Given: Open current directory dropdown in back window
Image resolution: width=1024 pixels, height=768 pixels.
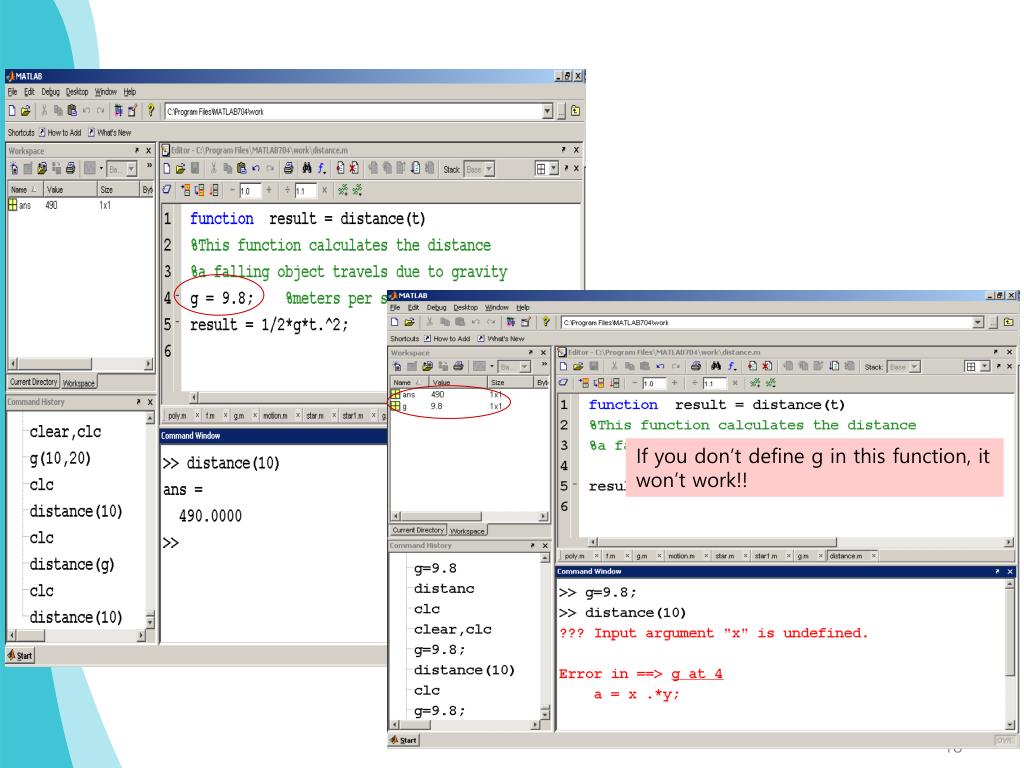Looking at the screenshot, I should click(x=547, y=112).
